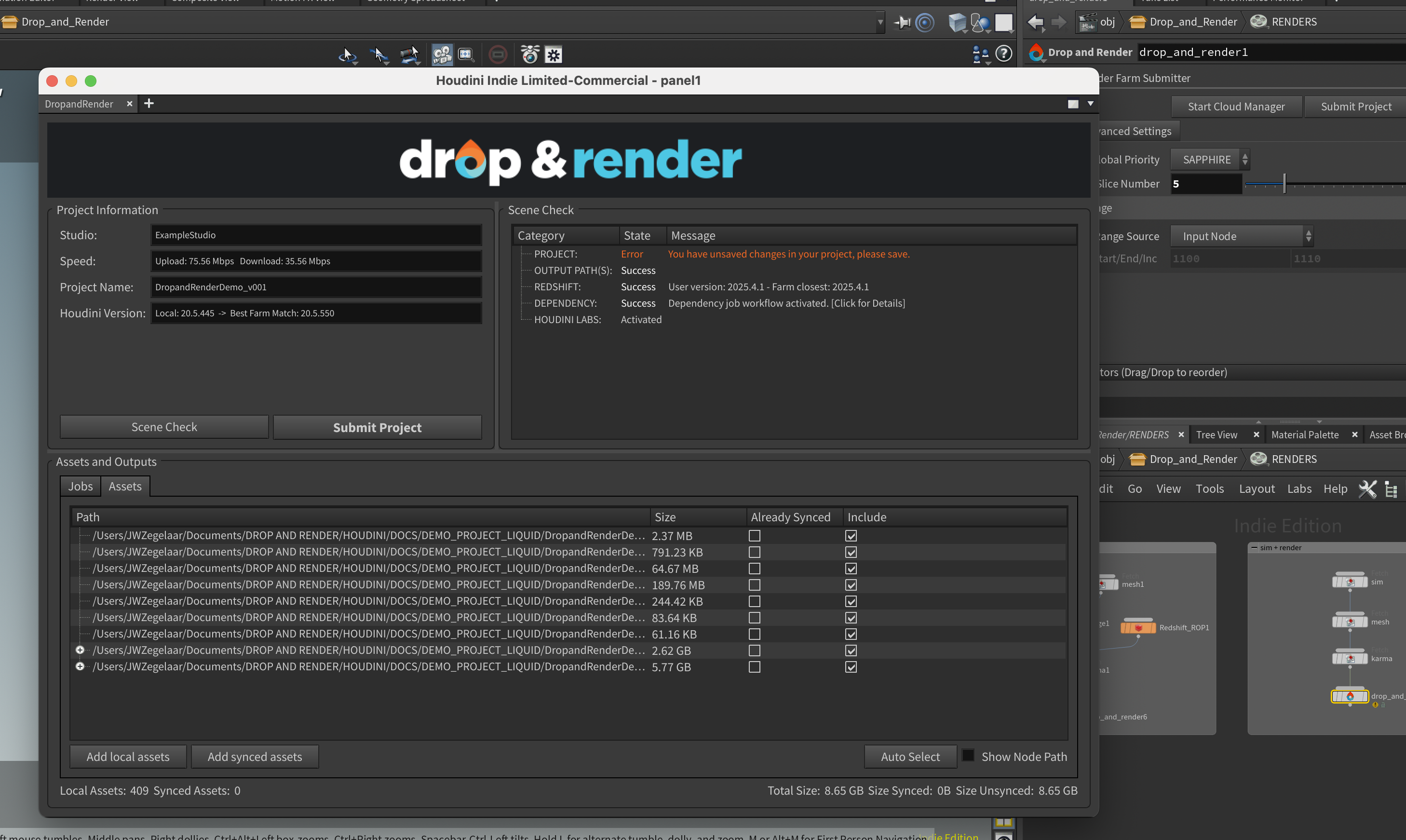Screen dimensions: 1406x840
Task: Check Already Synced for the 61.16 KB asset
Action: click(755, 634)
